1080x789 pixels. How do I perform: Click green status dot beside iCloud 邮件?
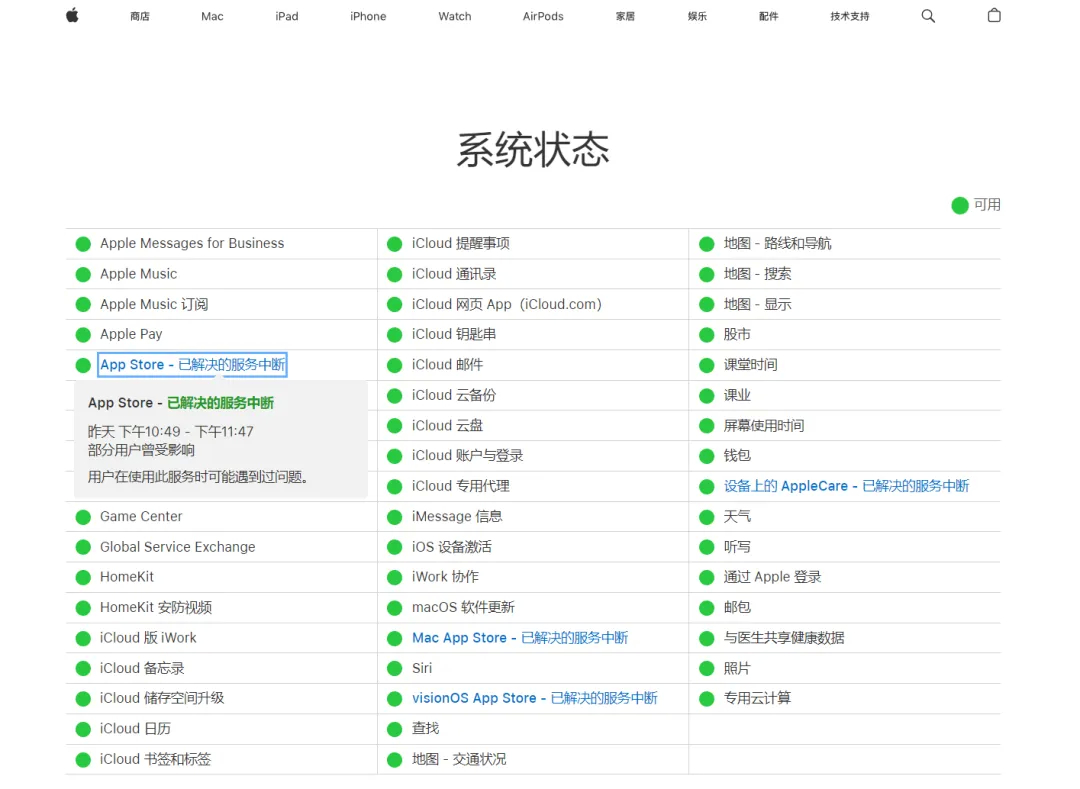[395, 365]
